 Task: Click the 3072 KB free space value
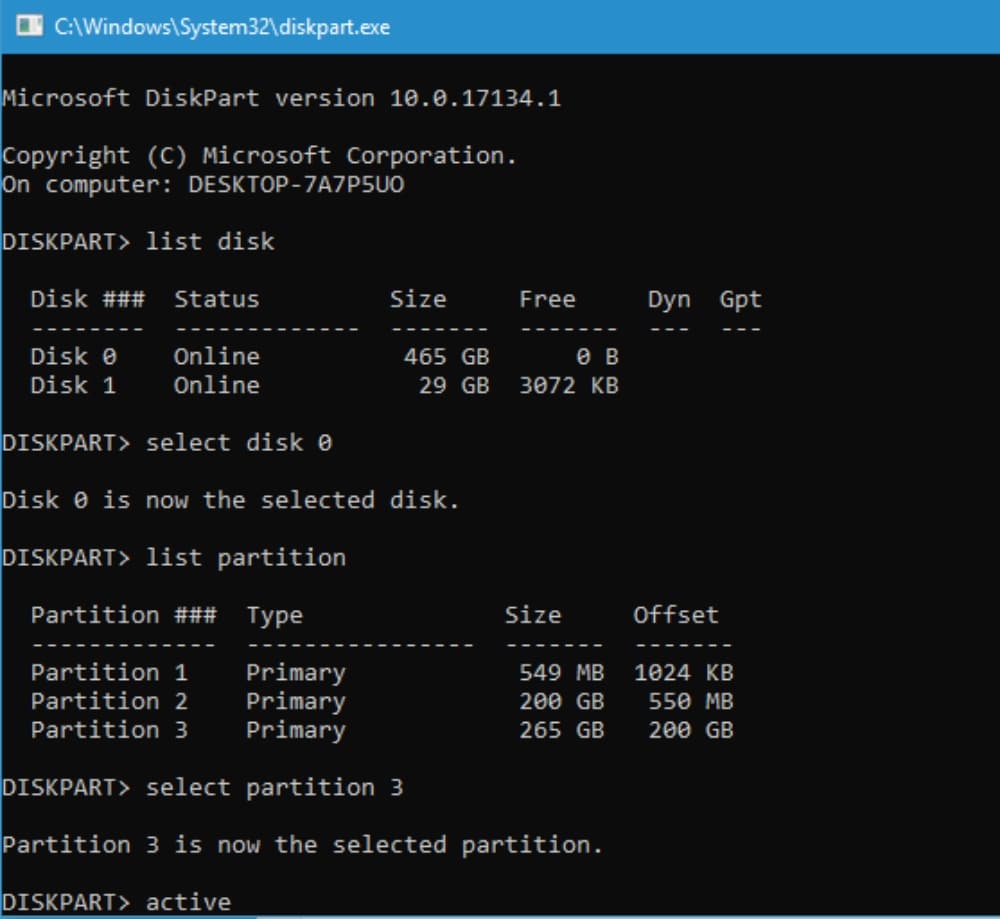coord(568,385)
